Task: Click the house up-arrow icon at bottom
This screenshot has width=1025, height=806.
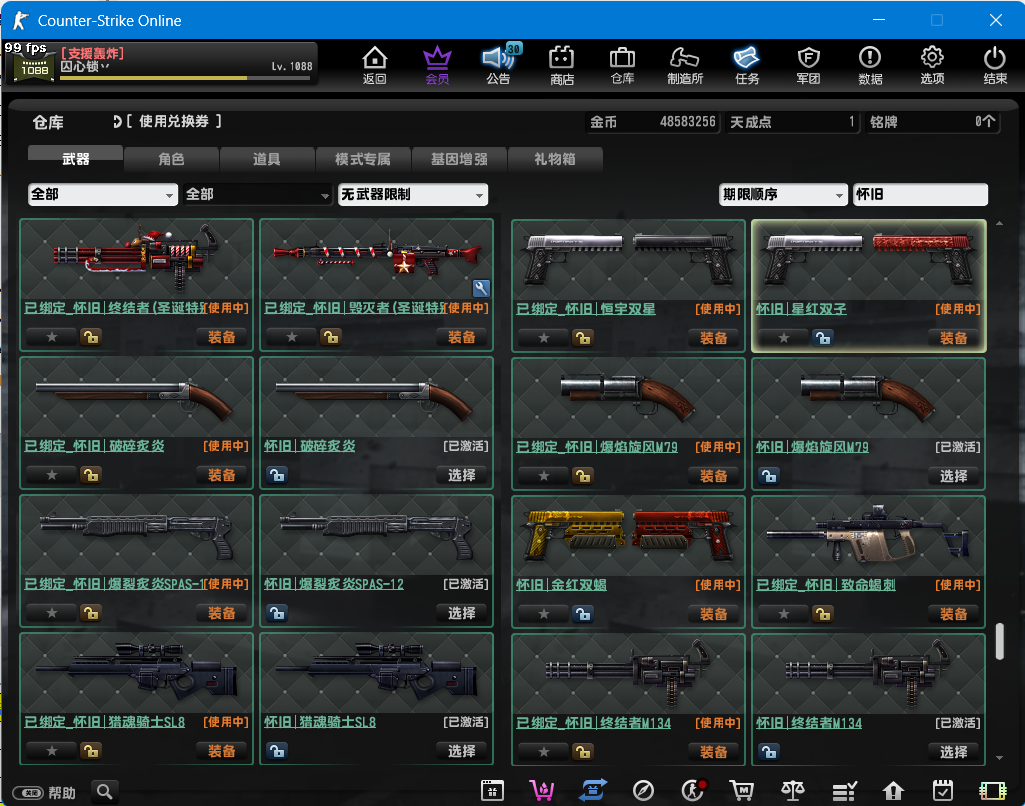Action: (893, 791)
